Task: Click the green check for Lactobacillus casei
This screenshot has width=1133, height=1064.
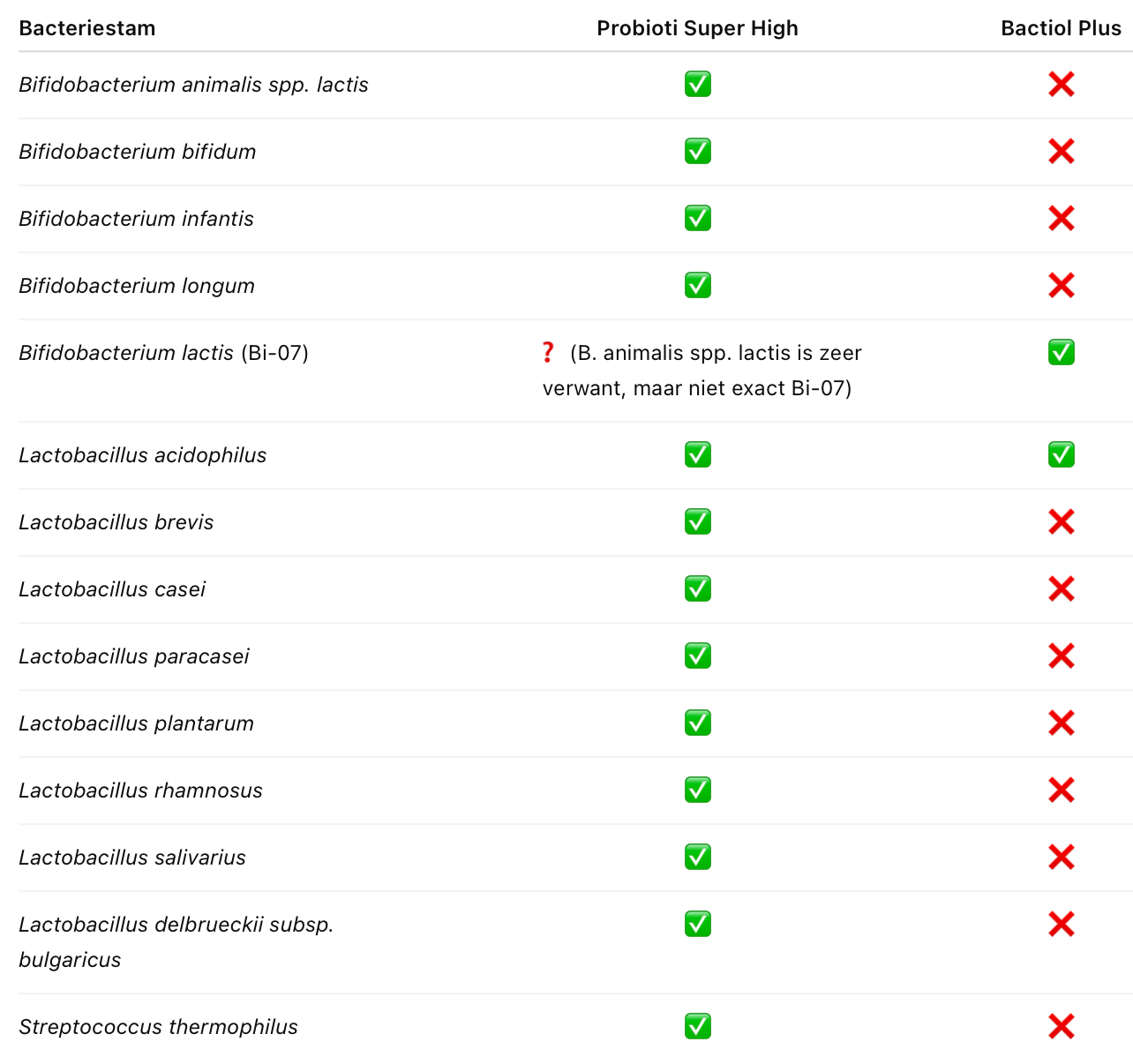Action: (697, 588)
